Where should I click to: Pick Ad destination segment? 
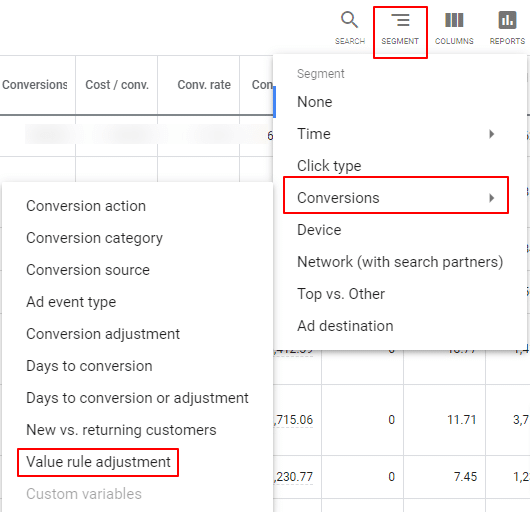point(345,326)
